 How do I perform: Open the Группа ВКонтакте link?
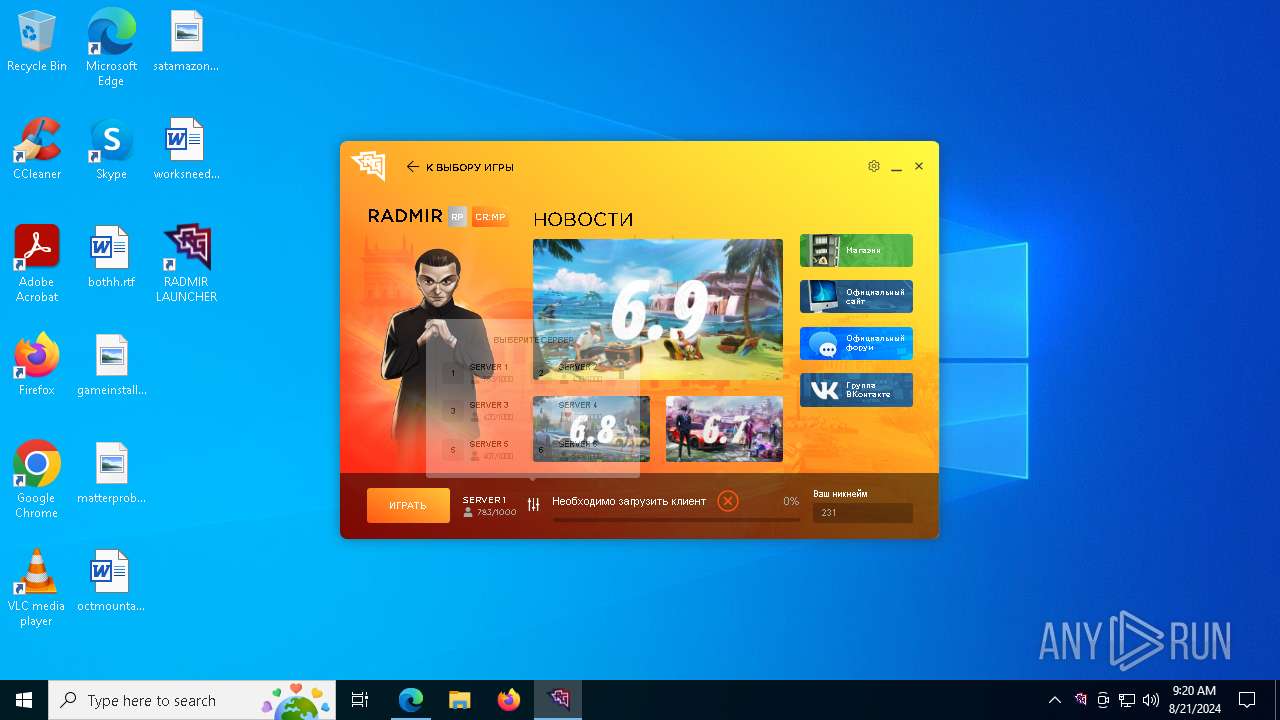[856, 390]
